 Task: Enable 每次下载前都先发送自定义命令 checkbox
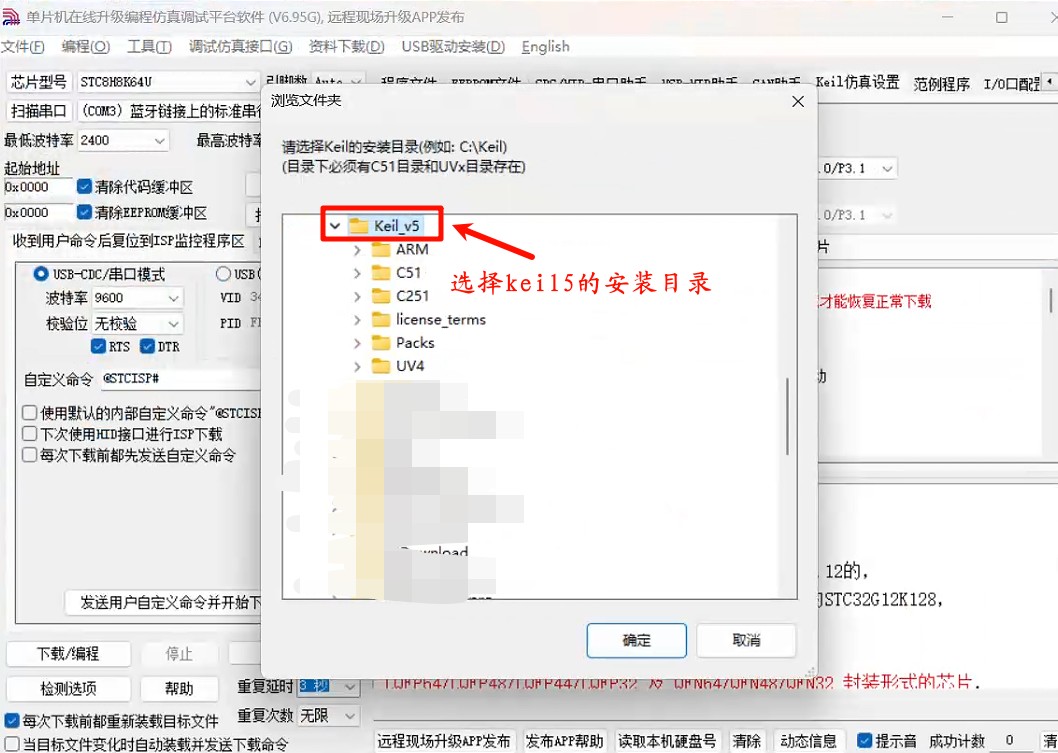[x=29, y=455]
